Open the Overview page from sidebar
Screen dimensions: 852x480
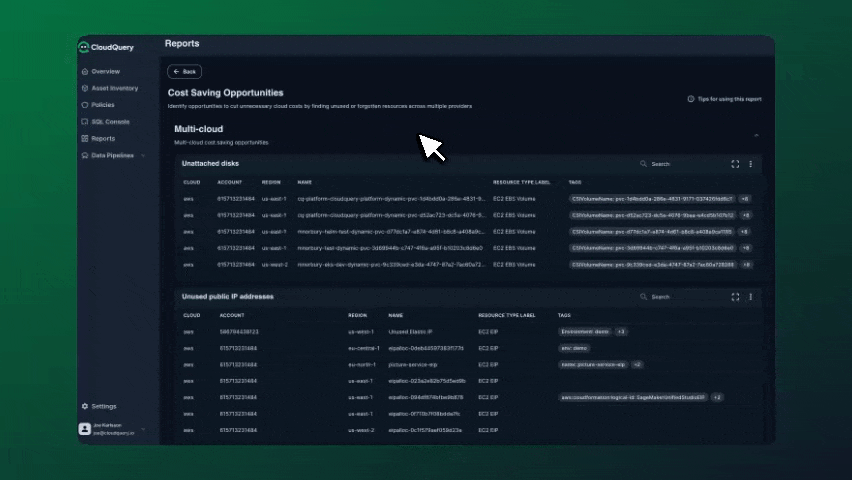click(x=105, y=72)
